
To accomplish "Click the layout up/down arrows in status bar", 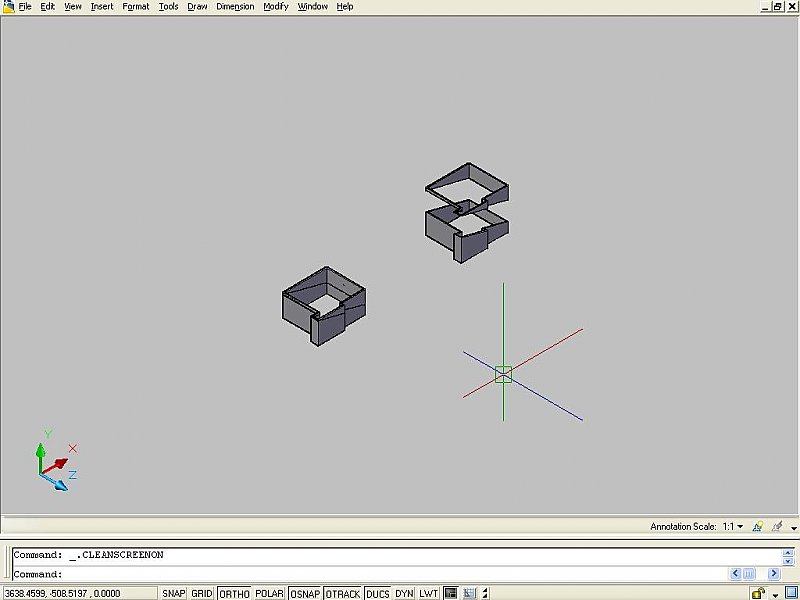I will (x=485, y=593).
